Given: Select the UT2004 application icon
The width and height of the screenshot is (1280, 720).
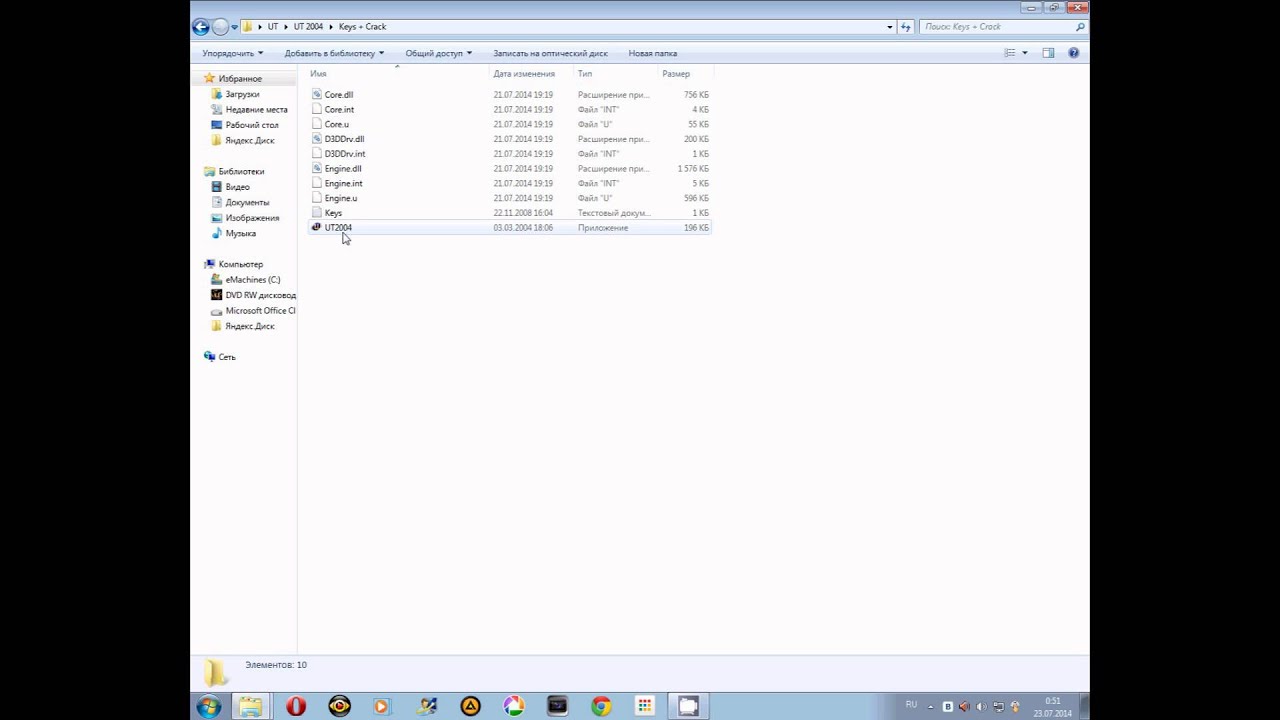Looking at the screenshot, I should [317, 227].
